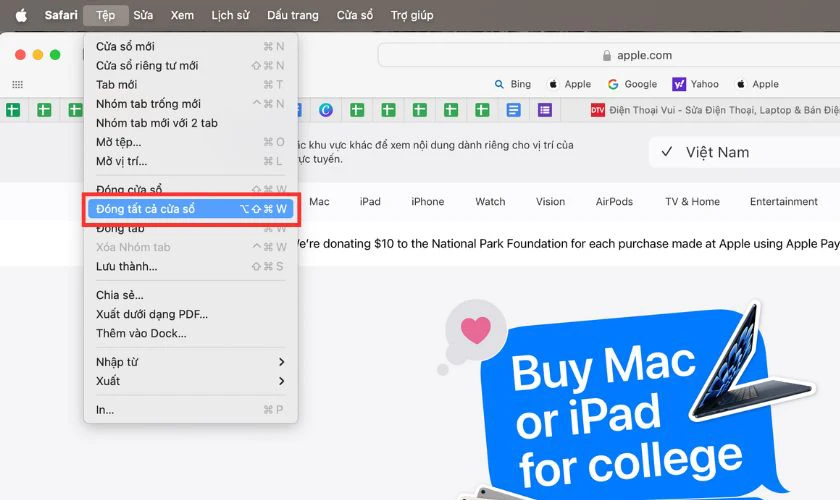Screen dimensions: 840x500
Task: Open the Apple logo system menu
Action: point(21,15)
